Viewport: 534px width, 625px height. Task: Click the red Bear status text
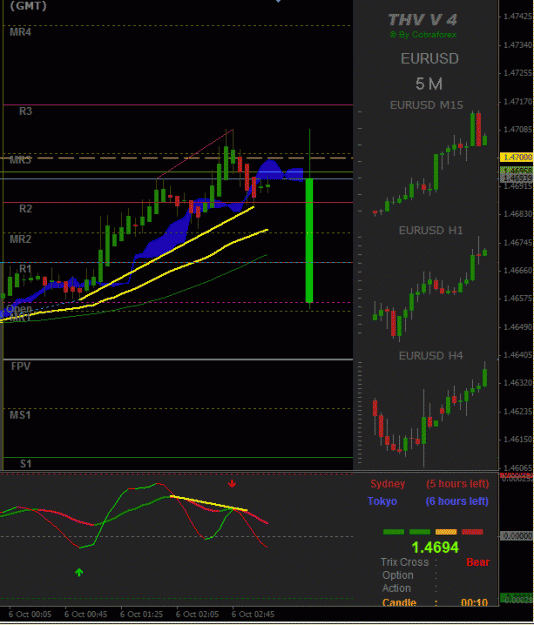point(478,562)
